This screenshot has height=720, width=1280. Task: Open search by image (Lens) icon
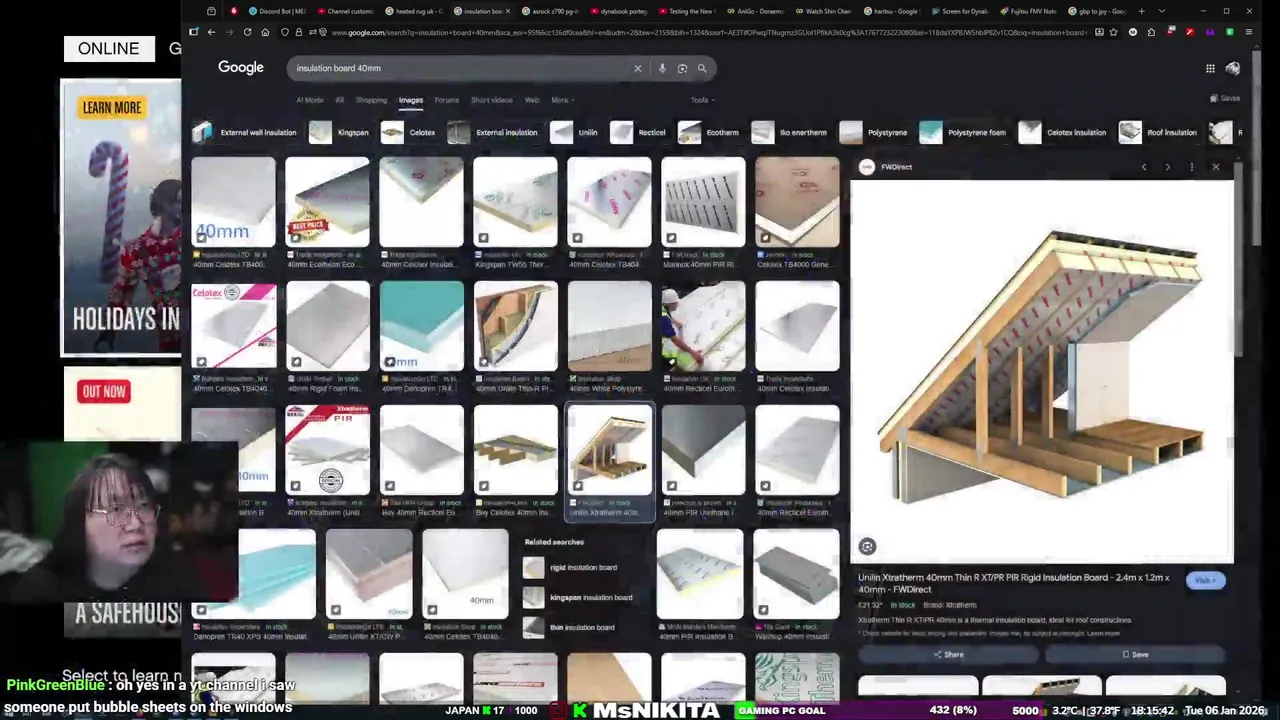(682, 68)
